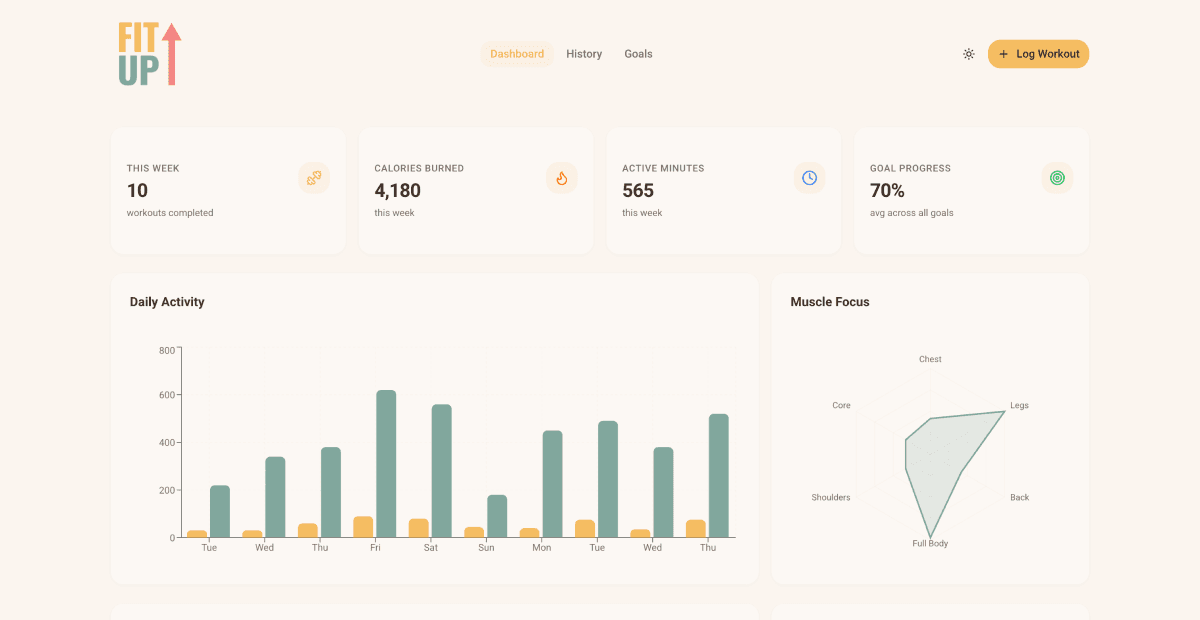Click the Chest label on radar chart
Viewport: 1200px width, 620px height.
tap(930, 359)
